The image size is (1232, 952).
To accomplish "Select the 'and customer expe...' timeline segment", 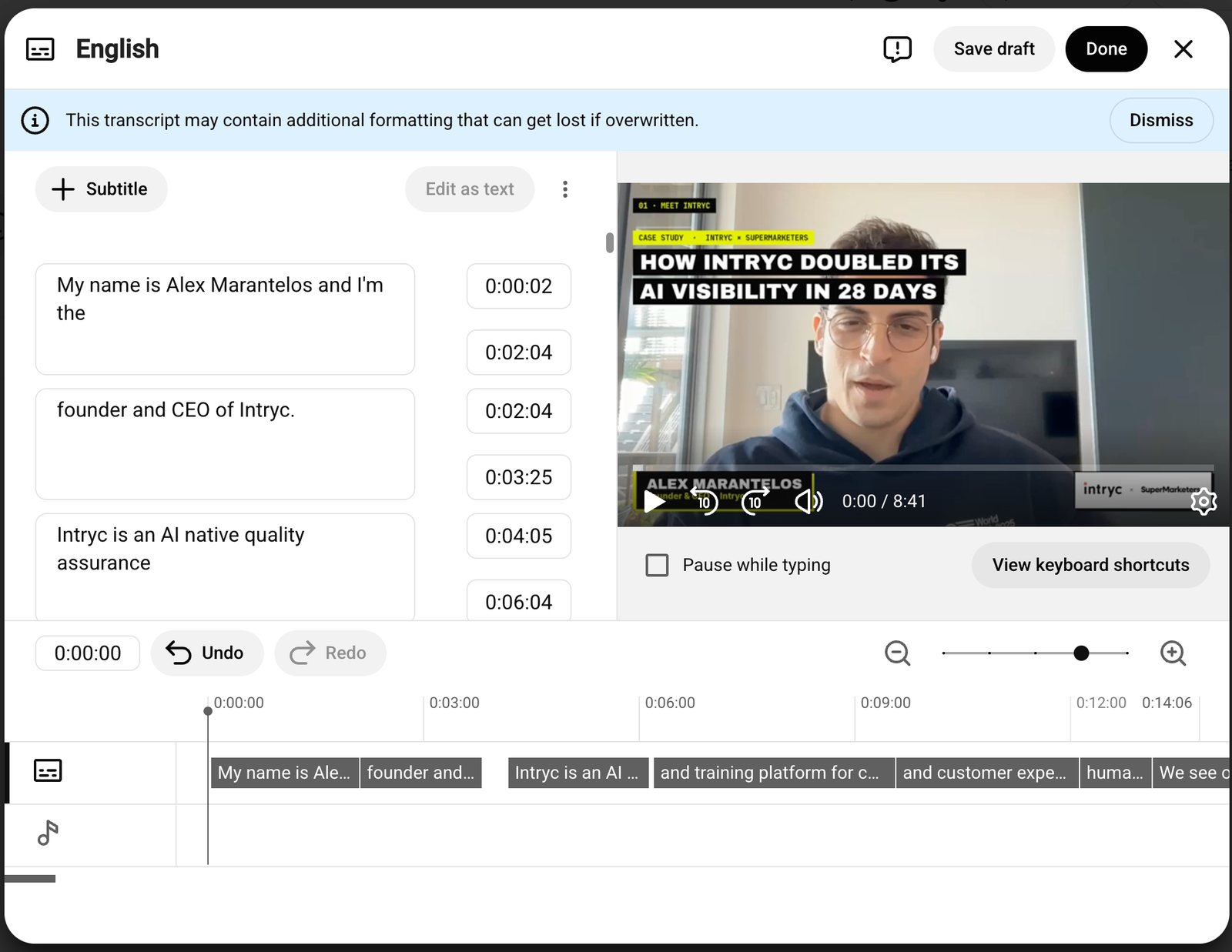I will pos(986,773).
